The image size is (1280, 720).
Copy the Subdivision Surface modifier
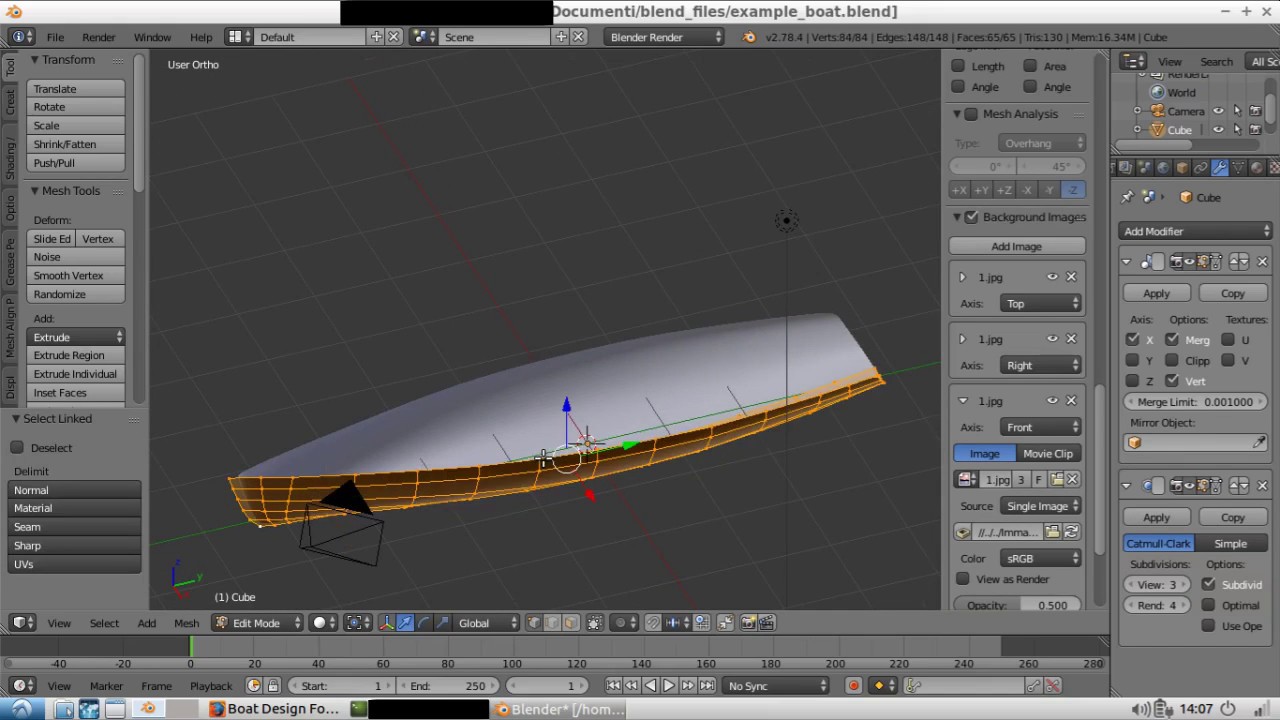click(x=1232, y=517)
